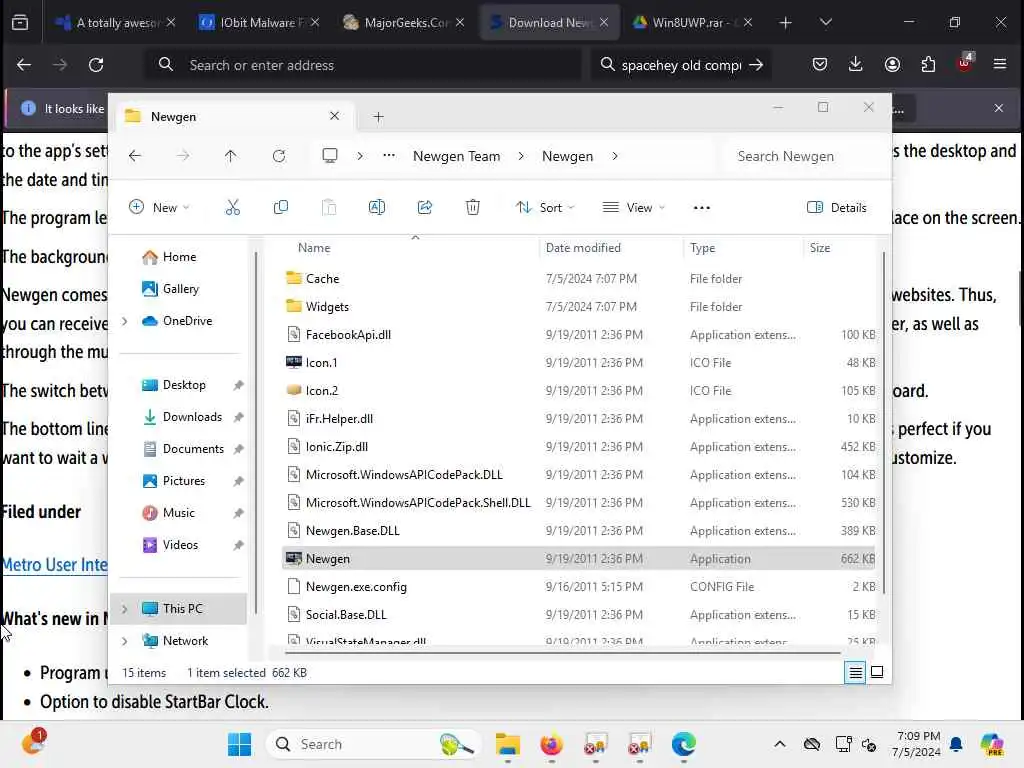Open the View dropdown menu
This screenshot has height=768, width=1024.
coord(633,208)
